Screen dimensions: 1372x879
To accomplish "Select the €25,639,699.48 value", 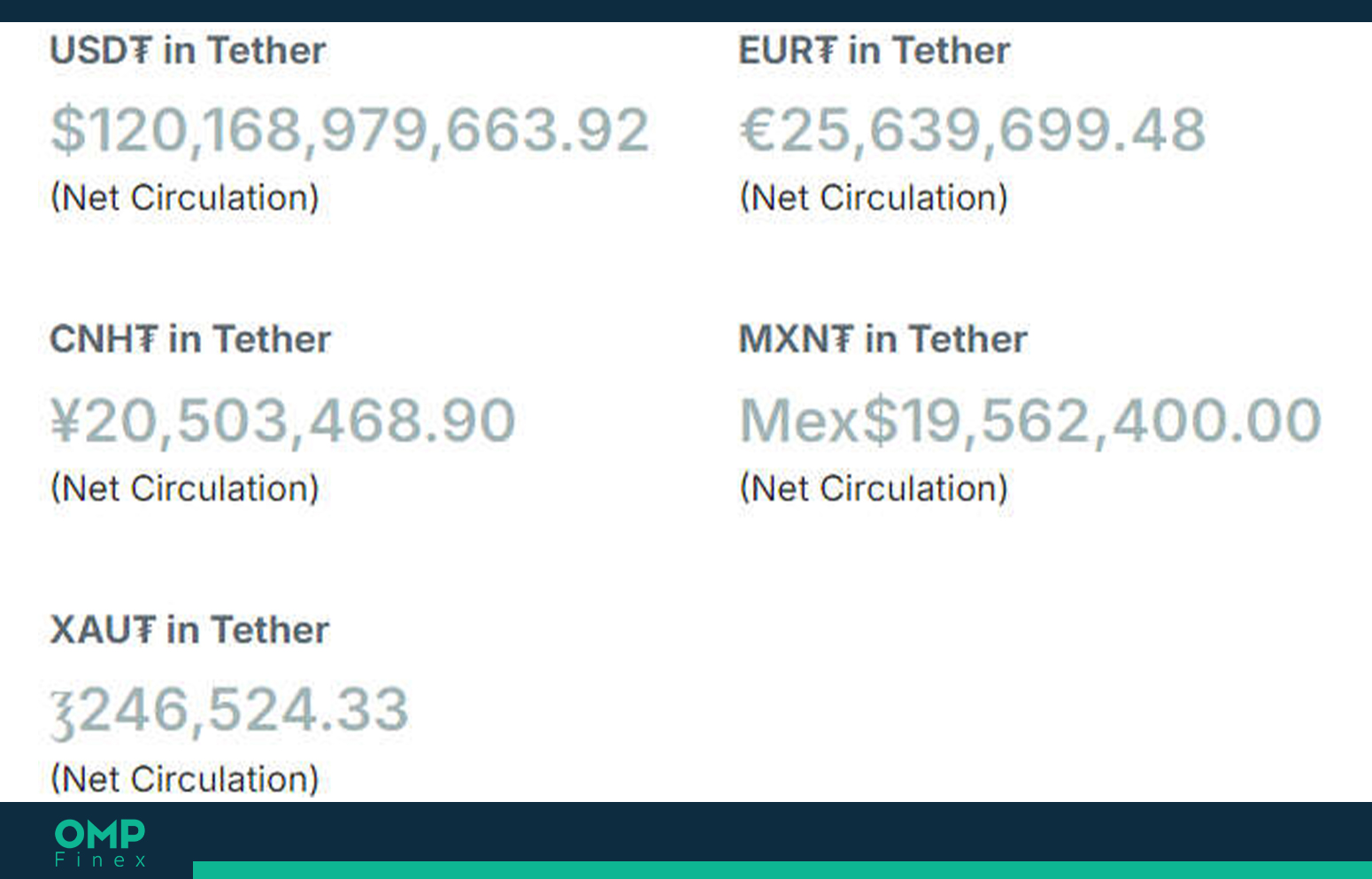I will (x=973, y=130).
